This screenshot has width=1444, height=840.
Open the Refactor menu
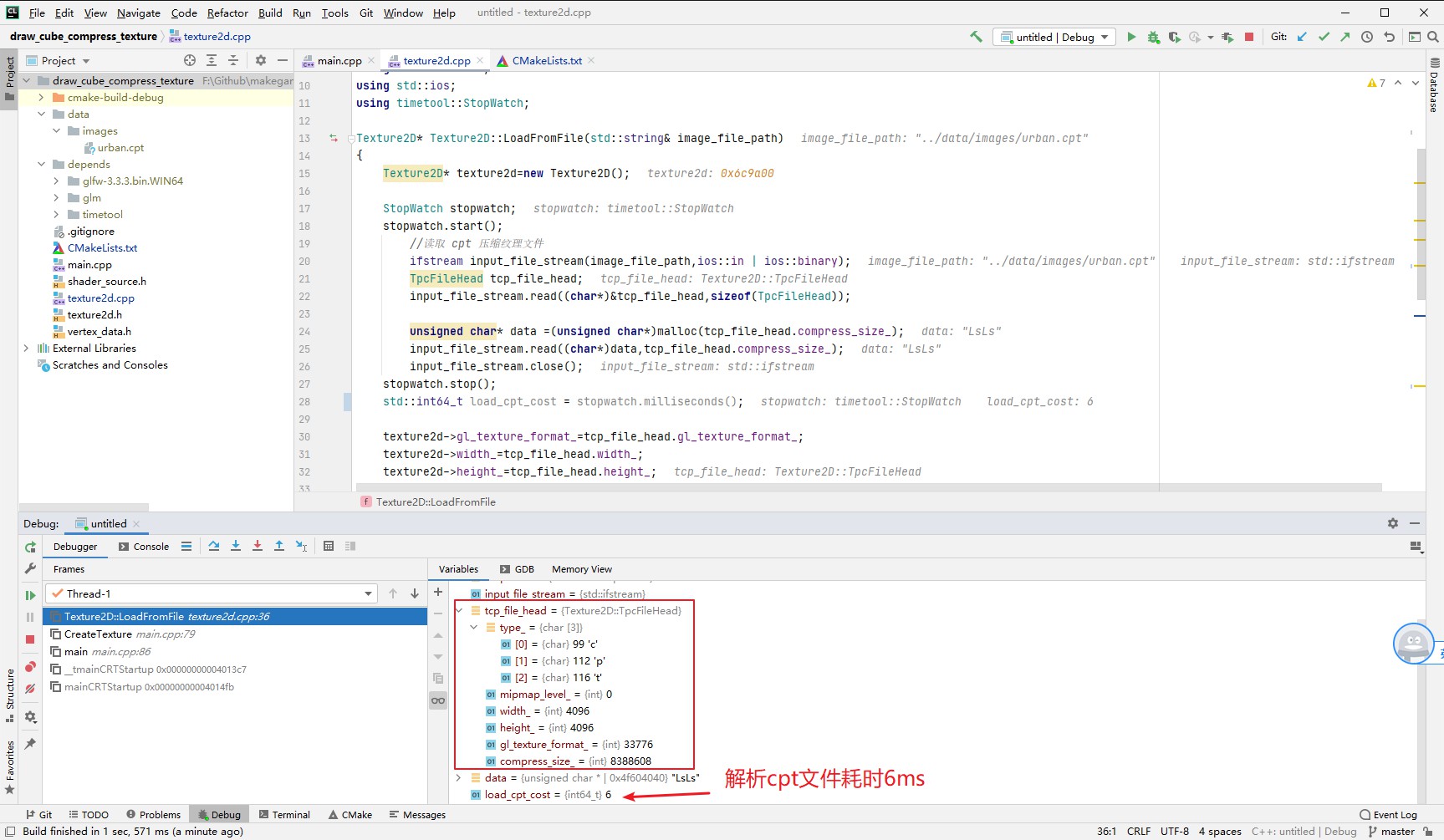(x=227, y=13)
